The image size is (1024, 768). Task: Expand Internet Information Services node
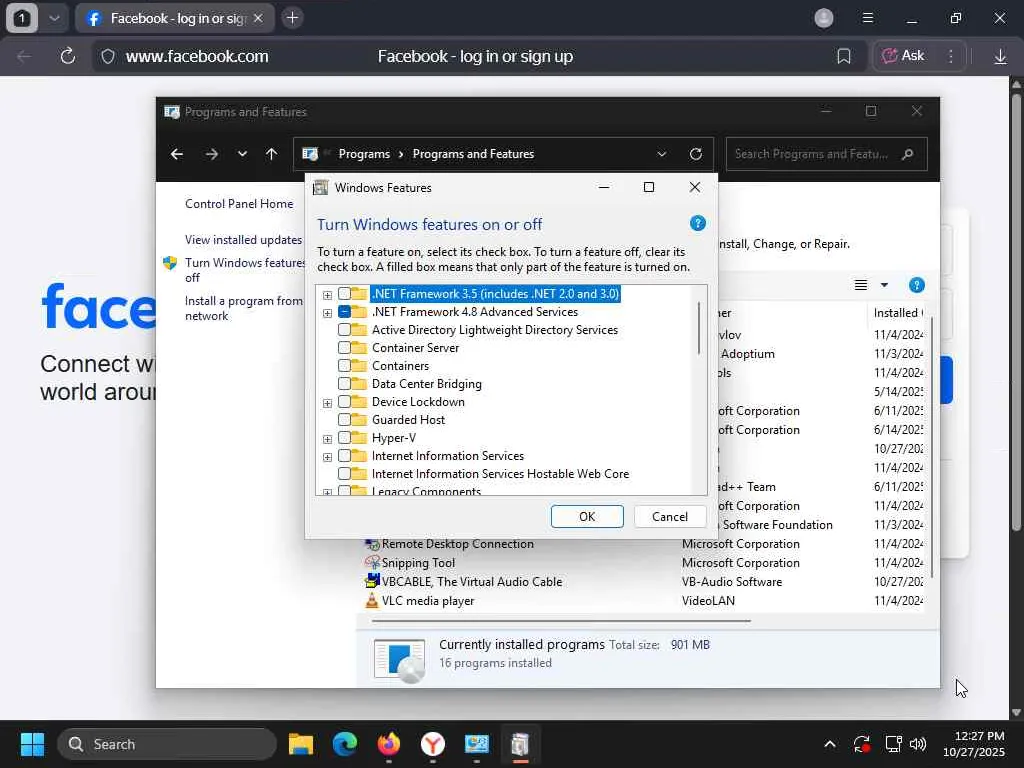[x=327, y=457]
